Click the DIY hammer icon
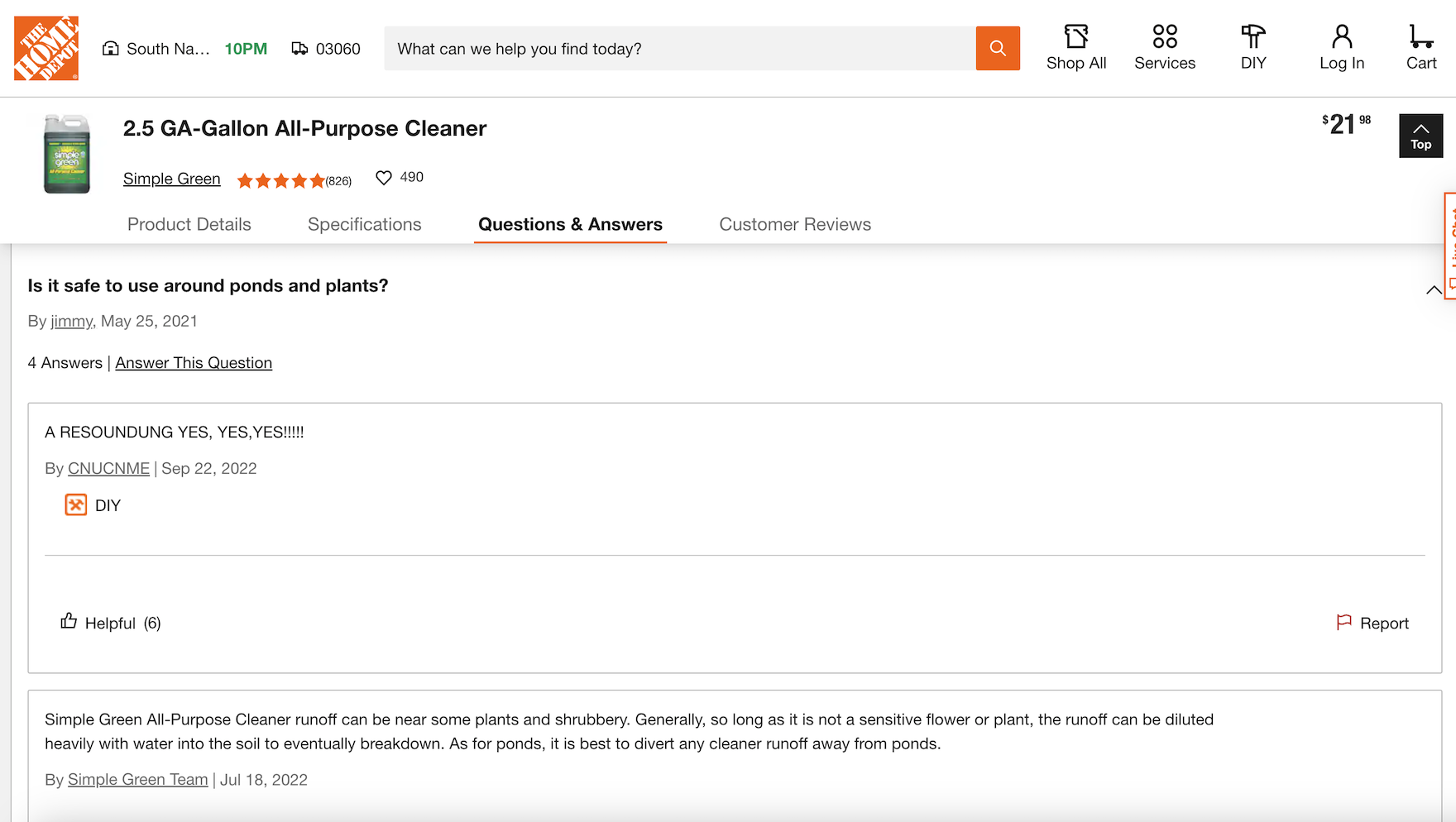 1252,37
